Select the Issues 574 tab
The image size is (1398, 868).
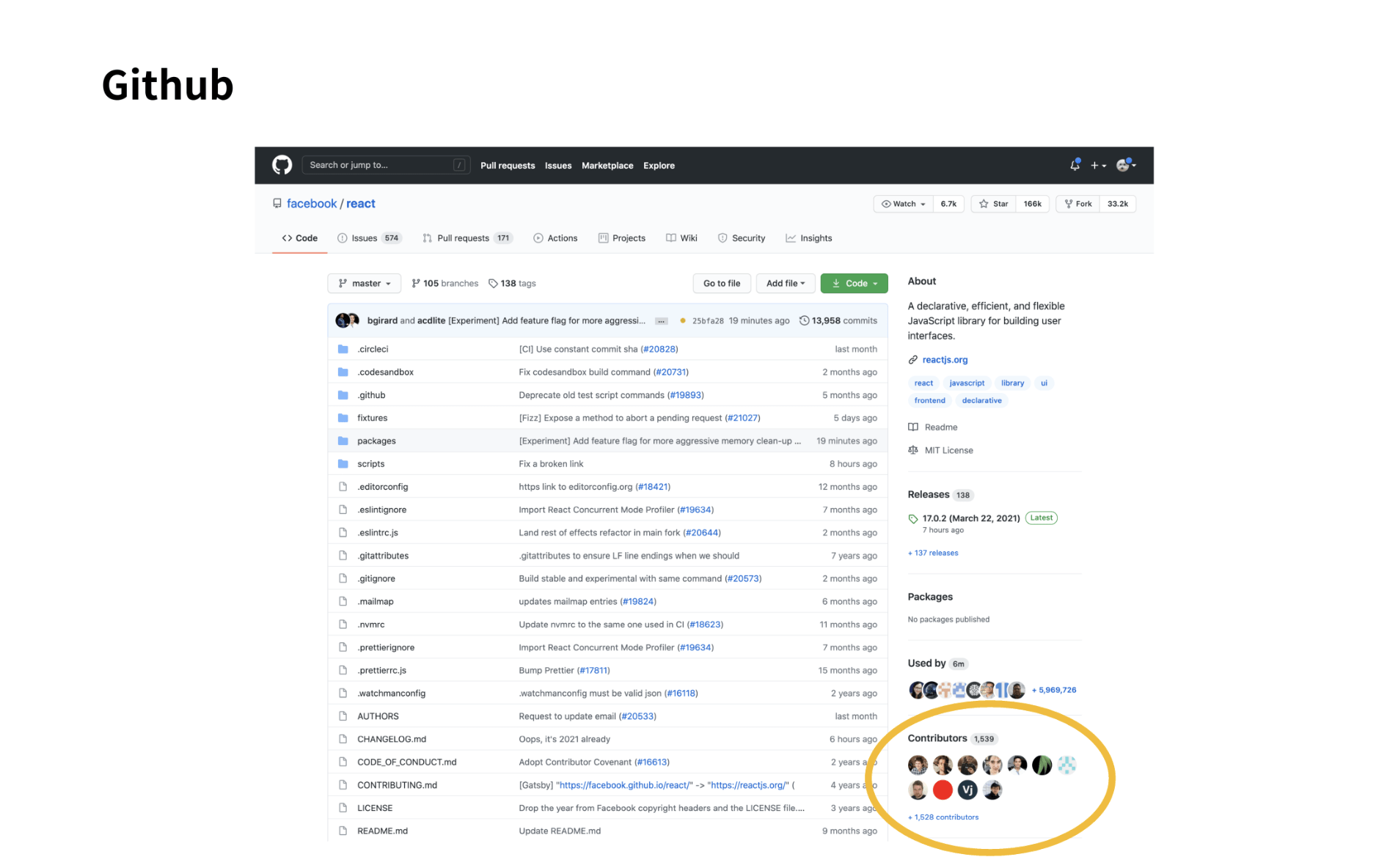click(369, 238)
